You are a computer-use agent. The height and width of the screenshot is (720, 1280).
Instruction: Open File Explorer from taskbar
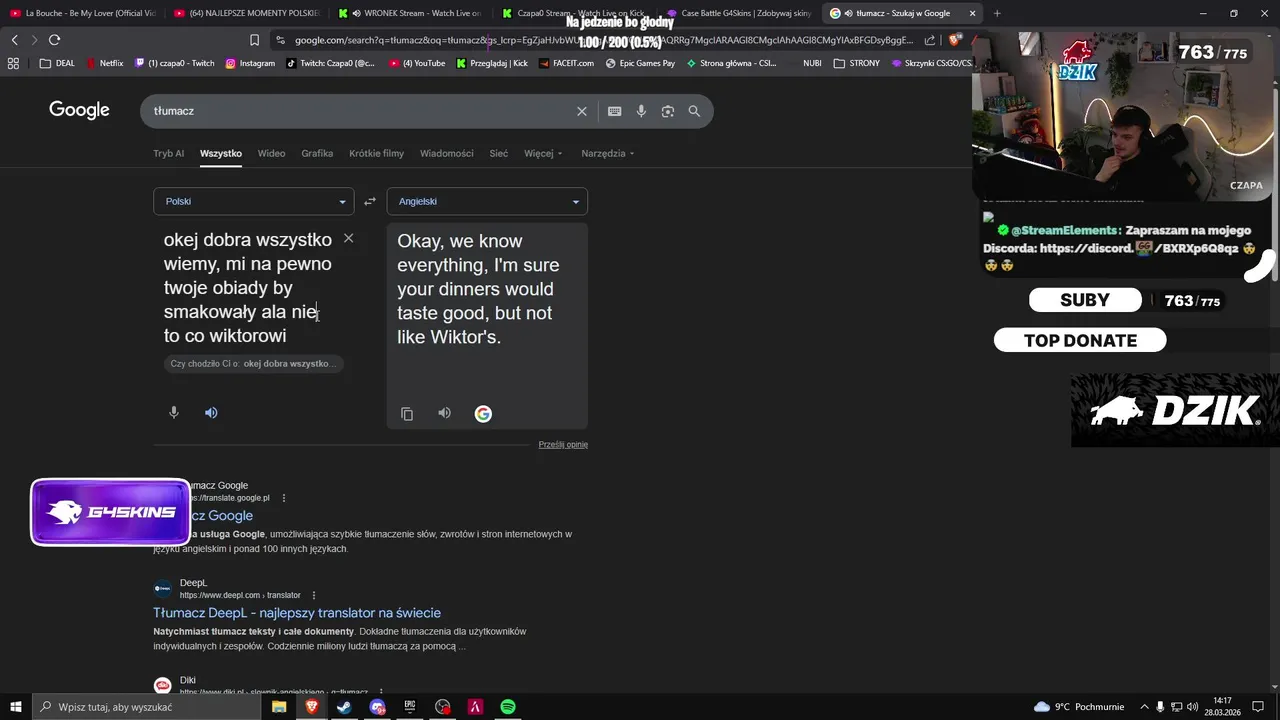coord(279,707)
